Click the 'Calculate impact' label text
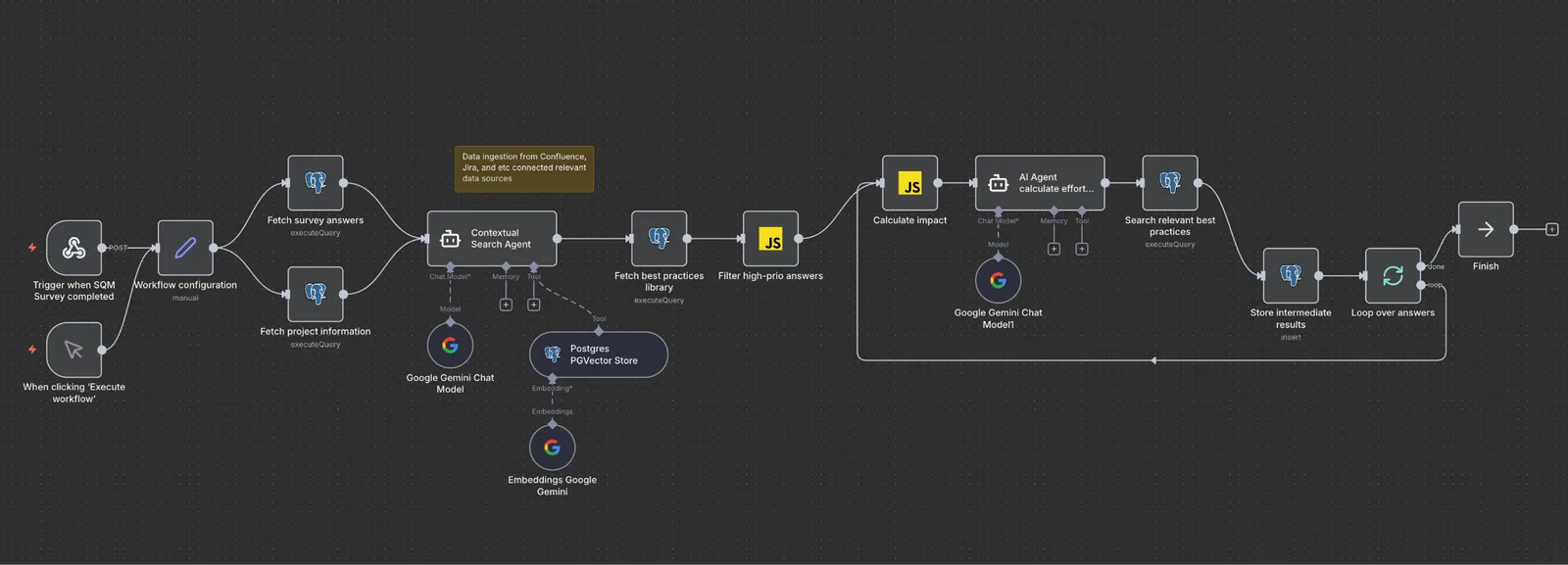Viewport: 1568px width, 565px height. click(910, 220)
